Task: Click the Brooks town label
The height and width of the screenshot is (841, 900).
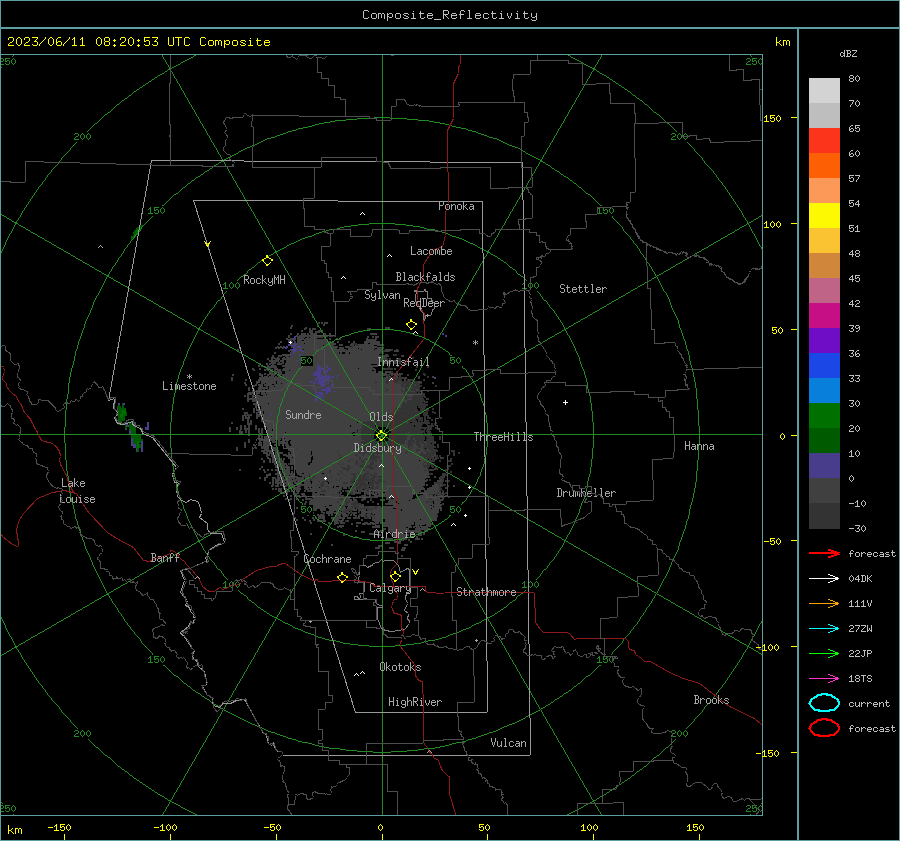Action: click(711, 700)
